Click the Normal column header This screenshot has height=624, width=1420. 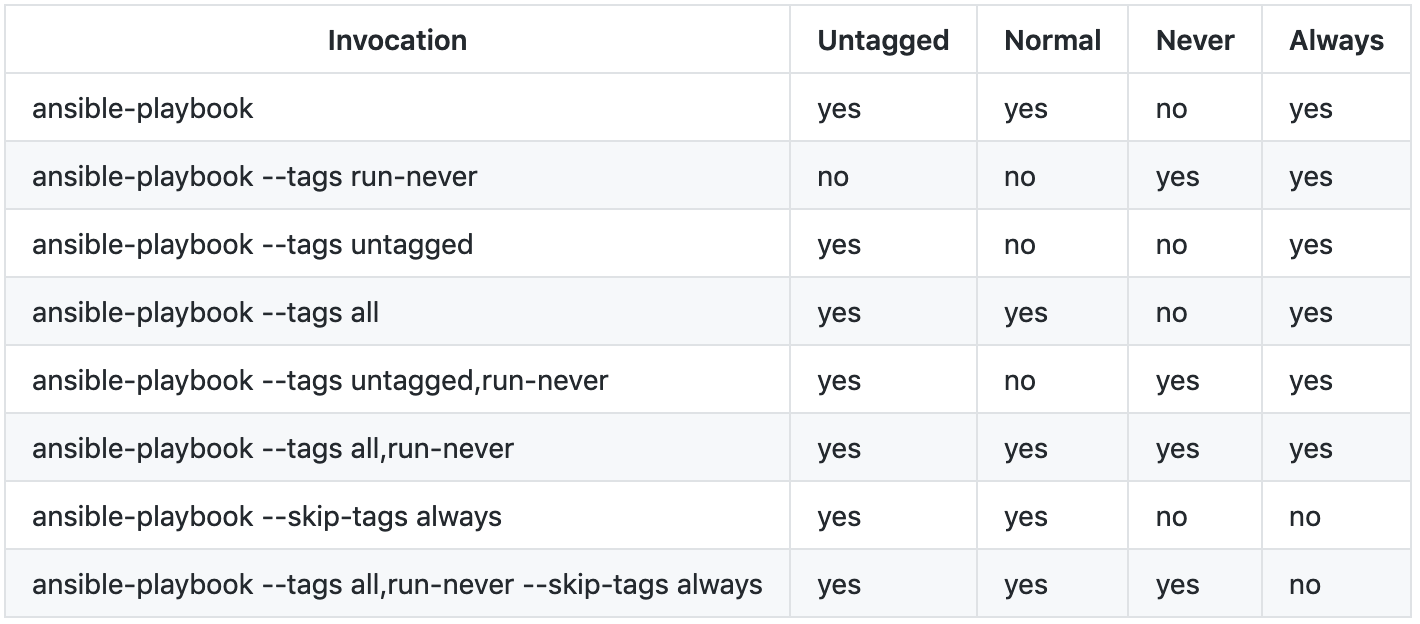(x=1052, y=40)
